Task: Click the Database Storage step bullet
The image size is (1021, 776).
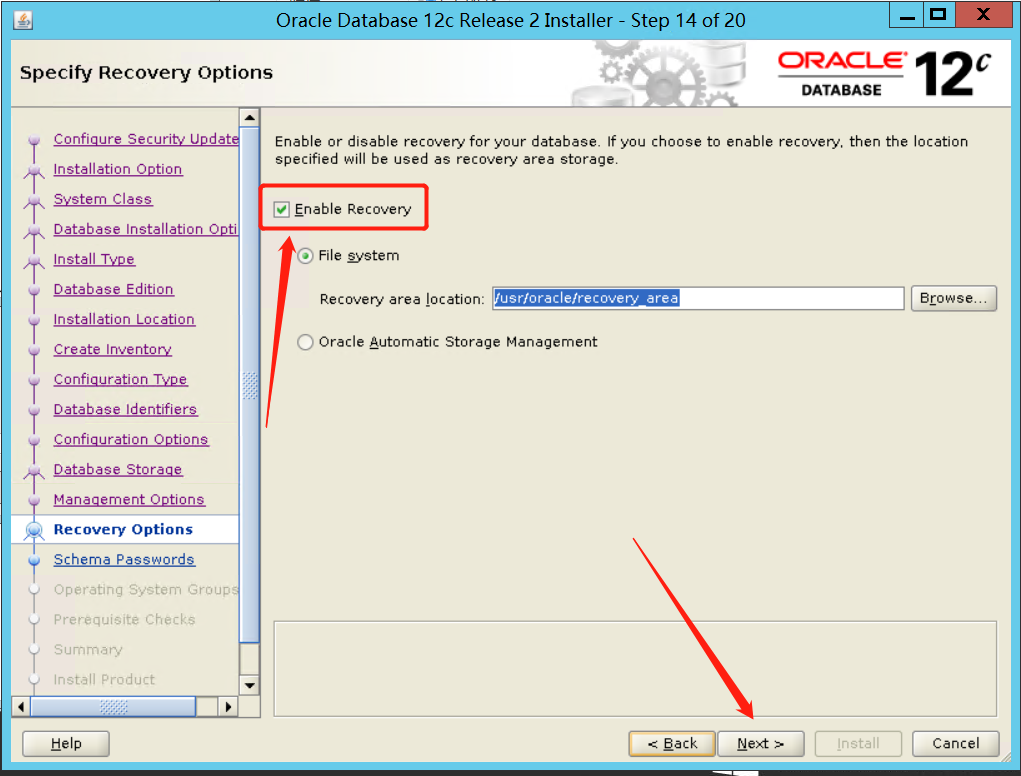Action: (34, 470)
